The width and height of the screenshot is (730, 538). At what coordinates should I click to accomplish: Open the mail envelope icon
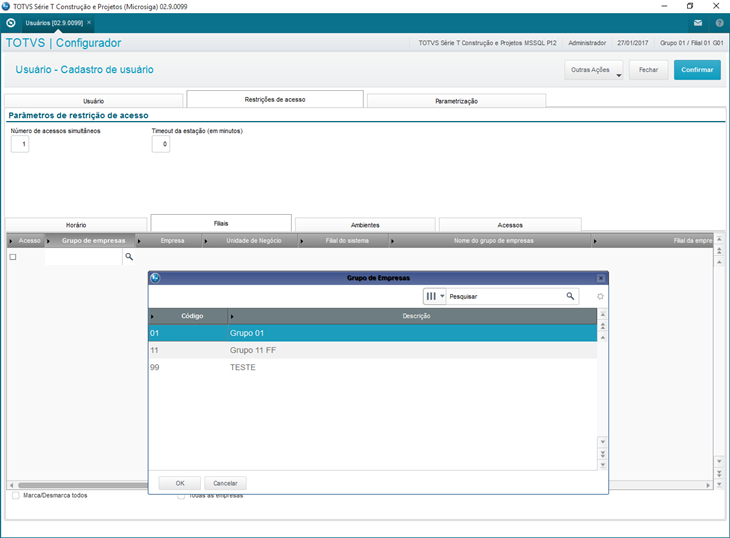(697, 23)
